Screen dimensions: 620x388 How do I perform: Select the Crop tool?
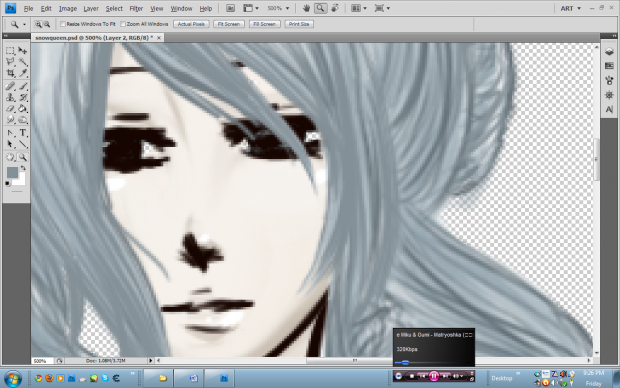coord(10,73)
